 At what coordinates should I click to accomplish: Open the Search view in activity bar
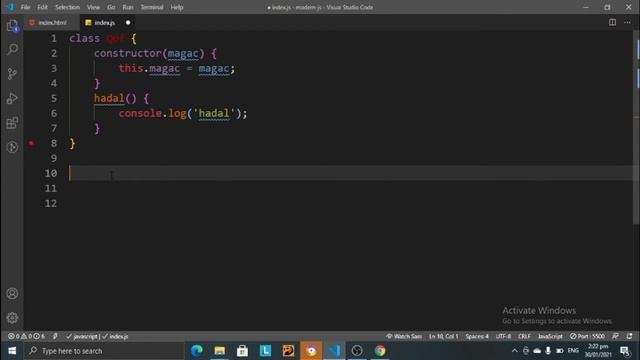[12, 49]
